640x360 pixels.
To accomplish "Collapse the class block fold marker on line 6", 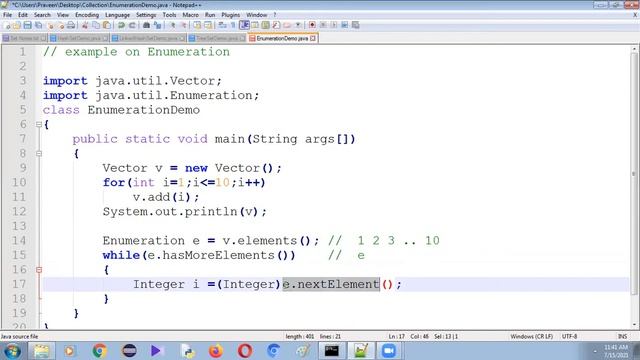I will (x=39, y=124).
